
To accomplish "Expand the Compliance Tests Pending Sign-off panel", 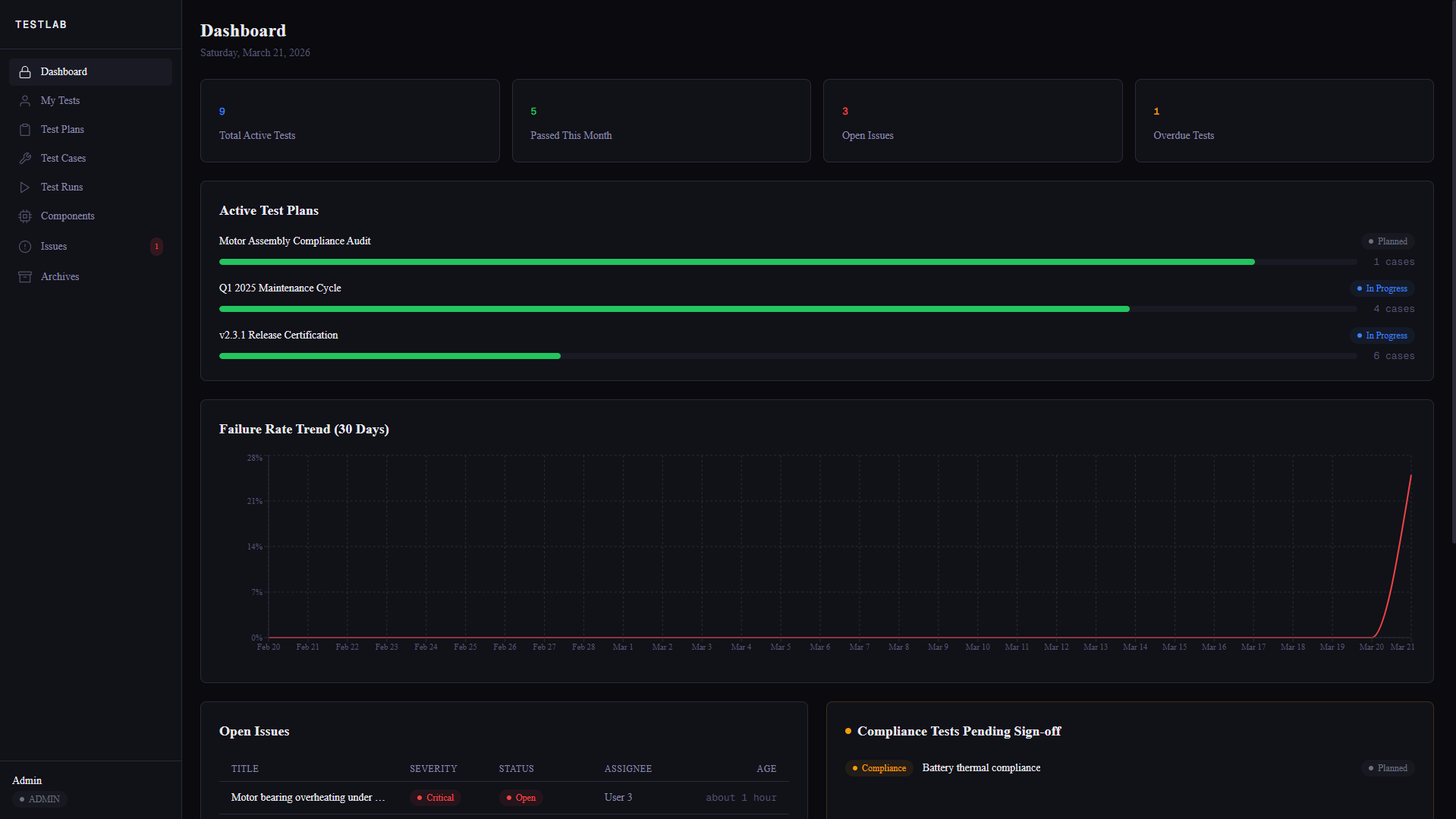I will point(959,731).
